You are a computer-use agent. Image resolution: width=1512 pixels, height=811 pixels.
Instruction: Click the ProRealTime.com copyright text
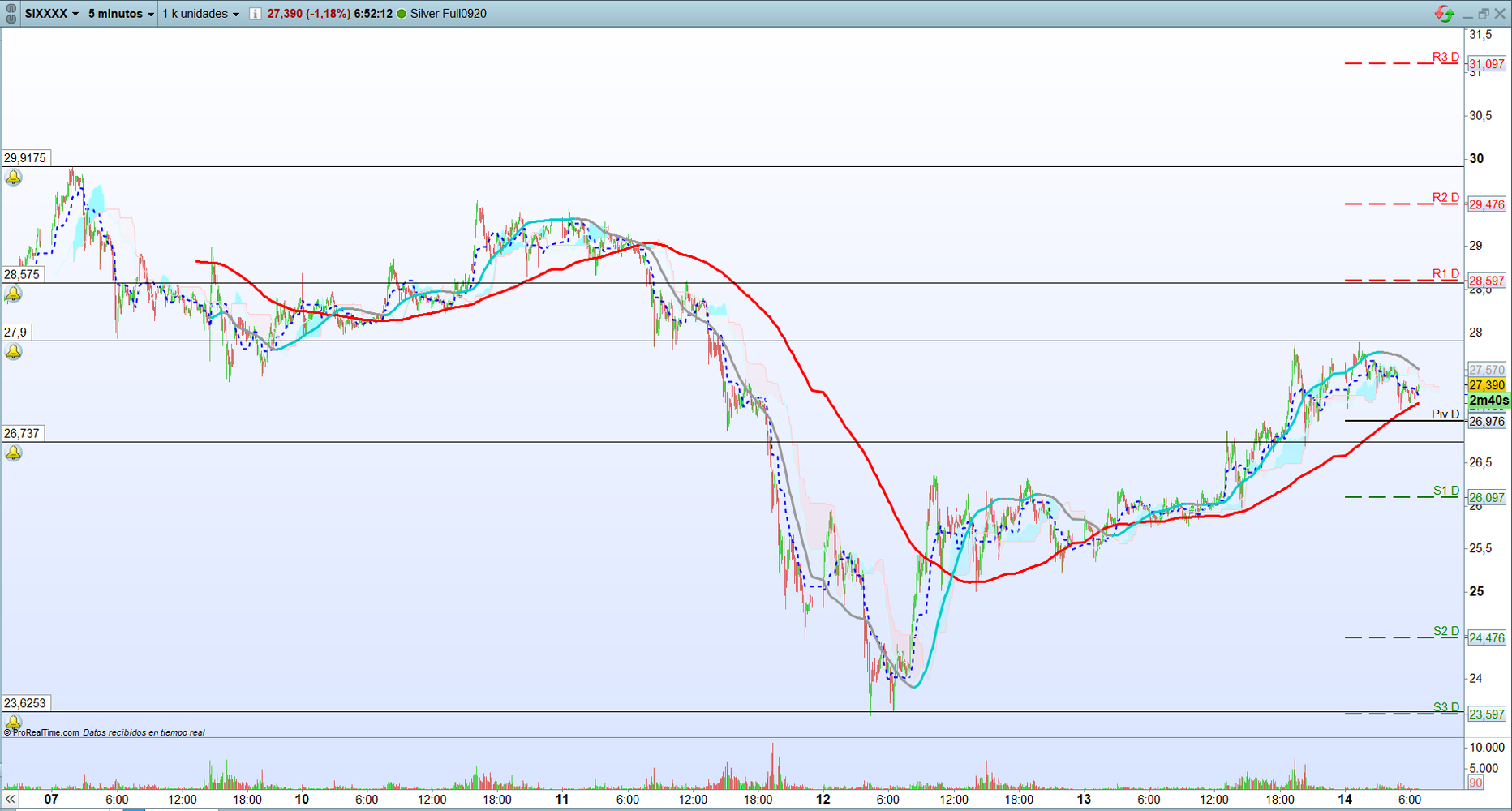41,732
